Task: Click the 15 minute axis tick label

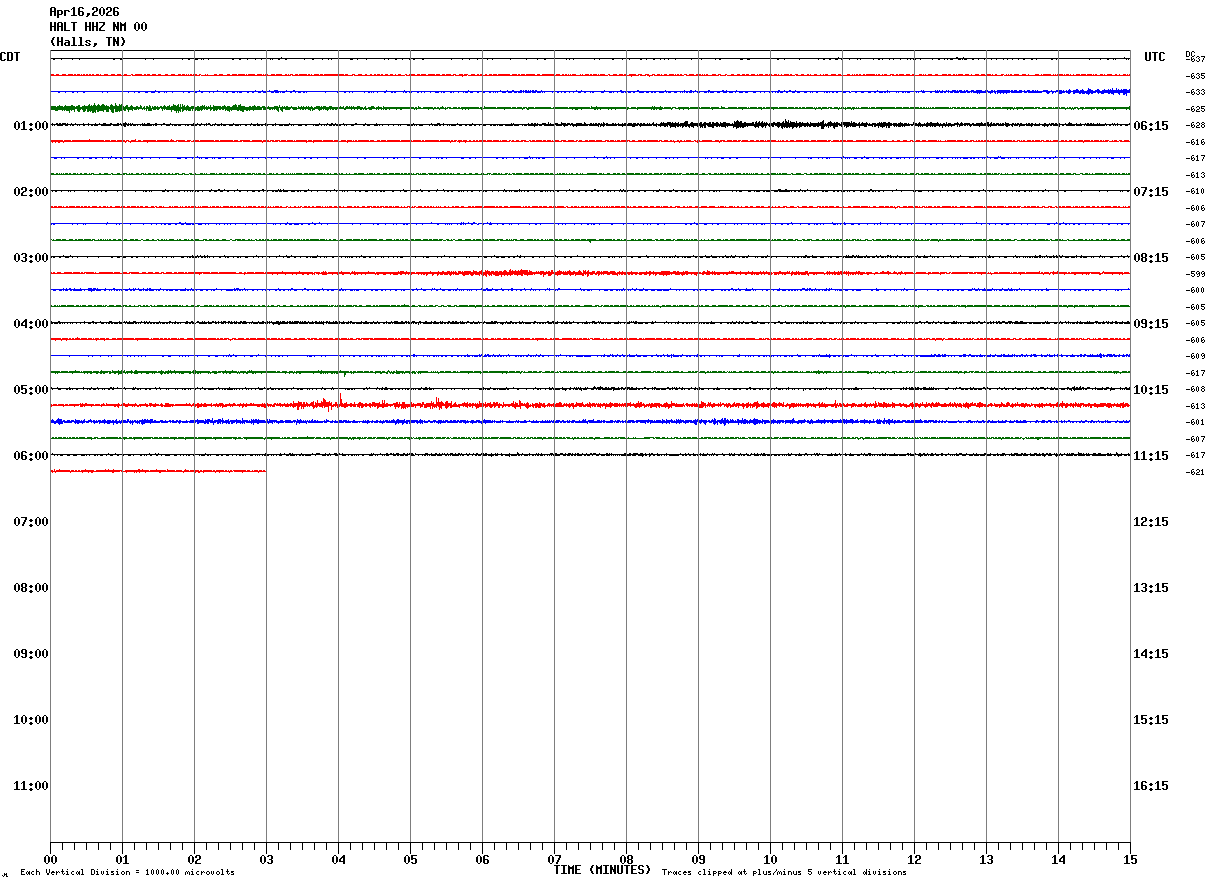Action: click(1130, 860)
